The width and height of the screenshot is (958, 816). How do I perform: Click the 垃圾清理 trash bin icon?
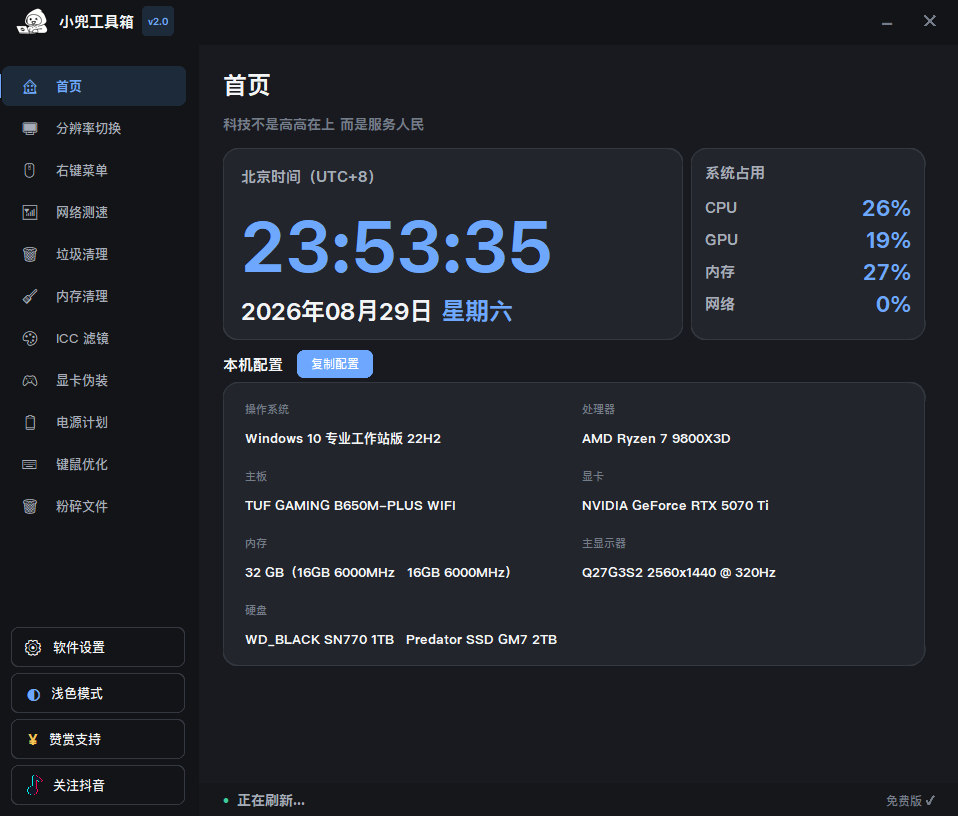point(30,254)
